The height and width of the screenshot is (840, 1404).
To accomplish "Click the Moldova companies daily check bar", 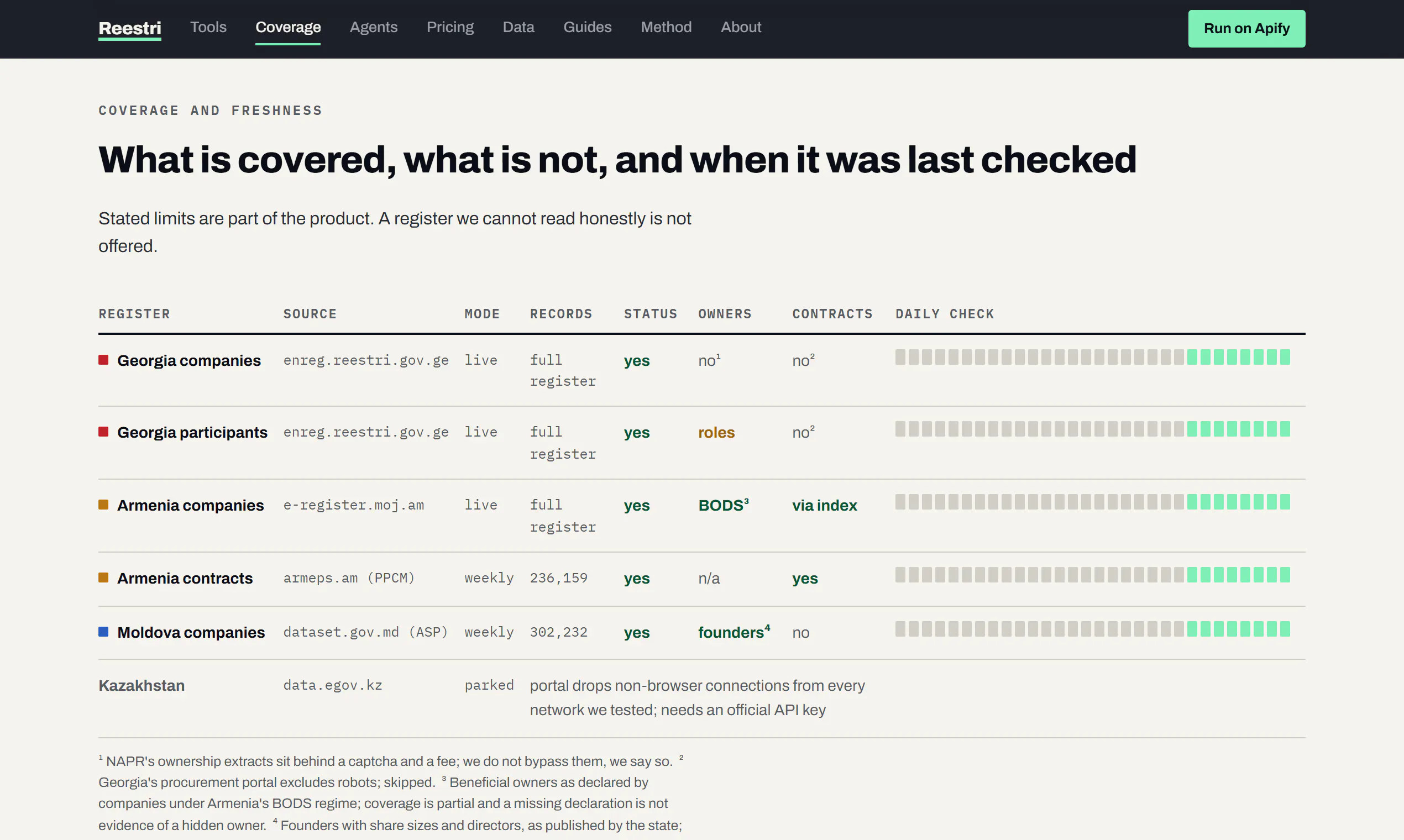I will (x=1093, y=629).
